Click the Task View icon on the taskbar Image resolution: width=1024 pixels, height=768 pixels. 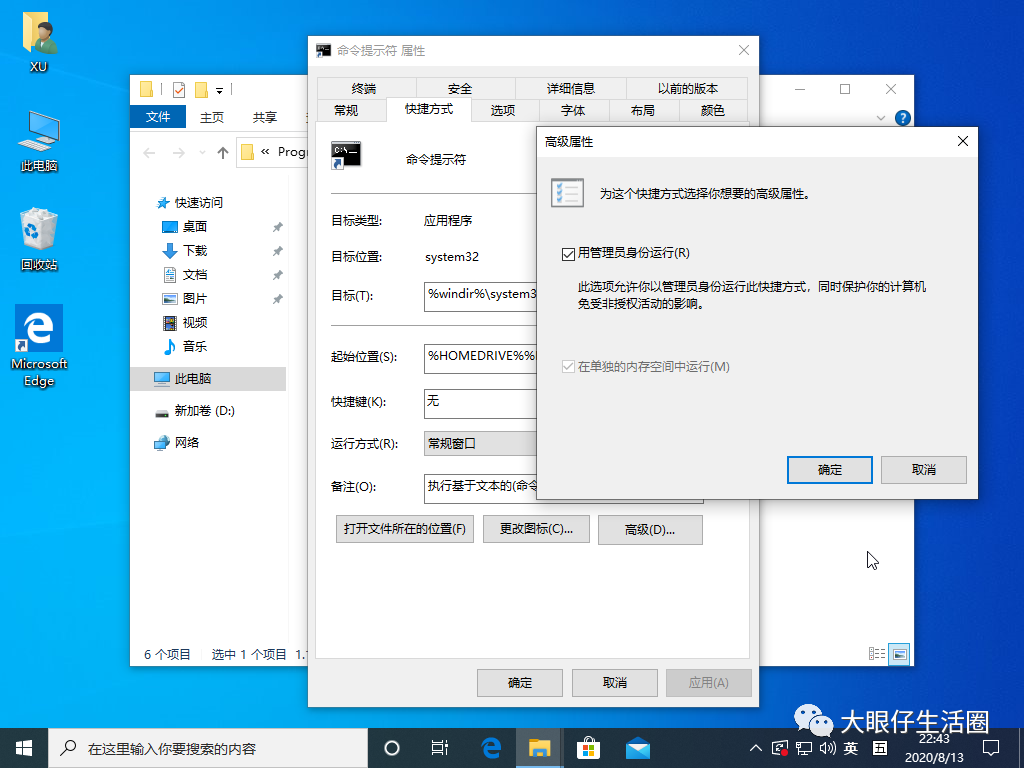pyautogui.click(x=440, y=747)
